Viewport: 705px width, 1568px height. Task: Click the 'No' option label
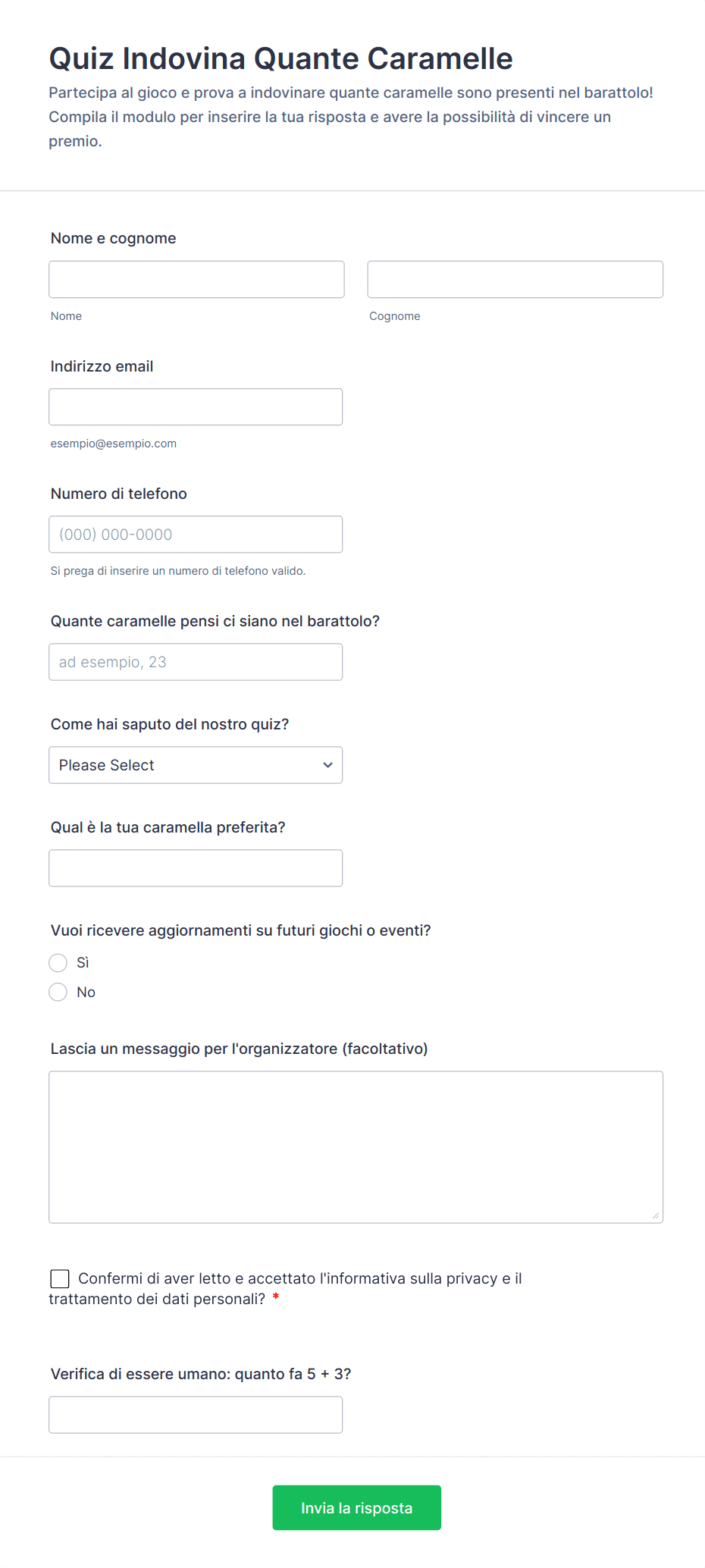(86, 993)
